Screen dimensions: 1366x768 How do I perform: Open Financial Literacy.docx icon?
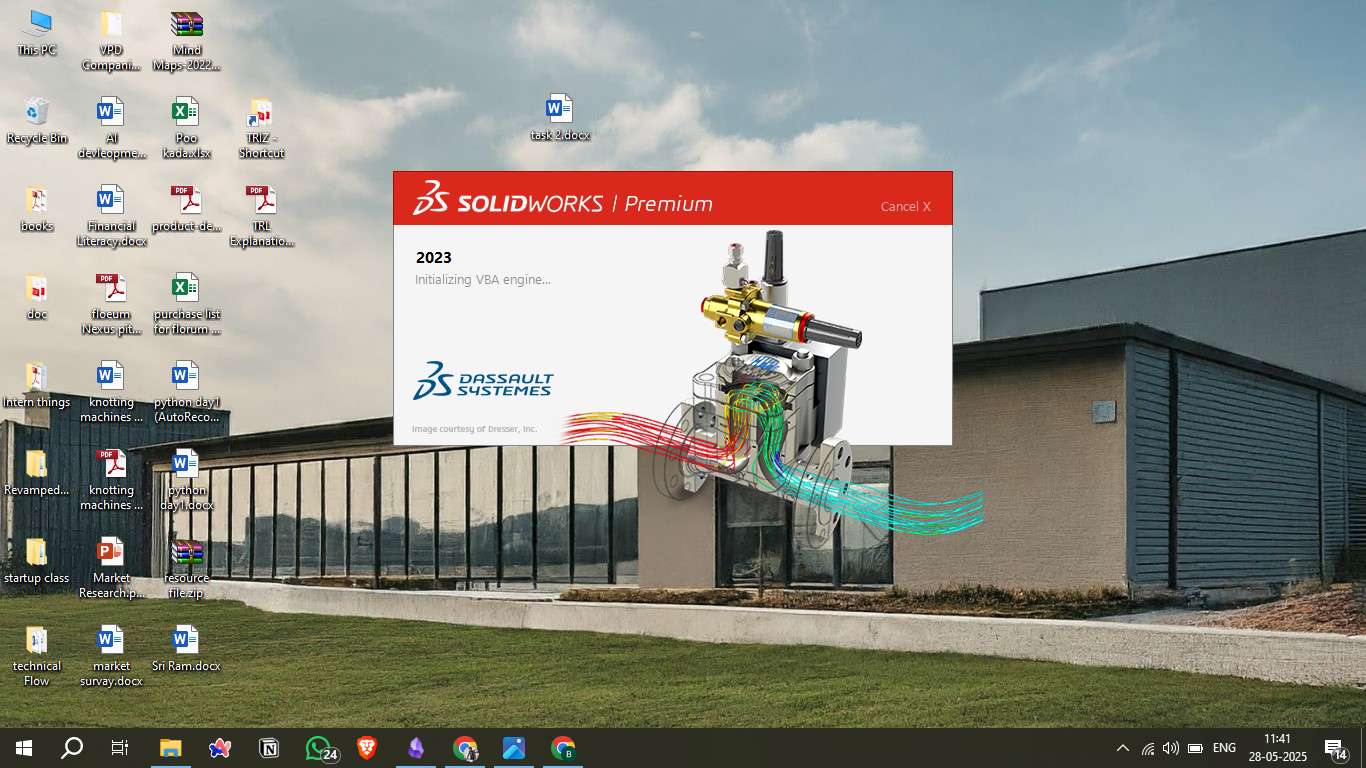coord(111,216)
